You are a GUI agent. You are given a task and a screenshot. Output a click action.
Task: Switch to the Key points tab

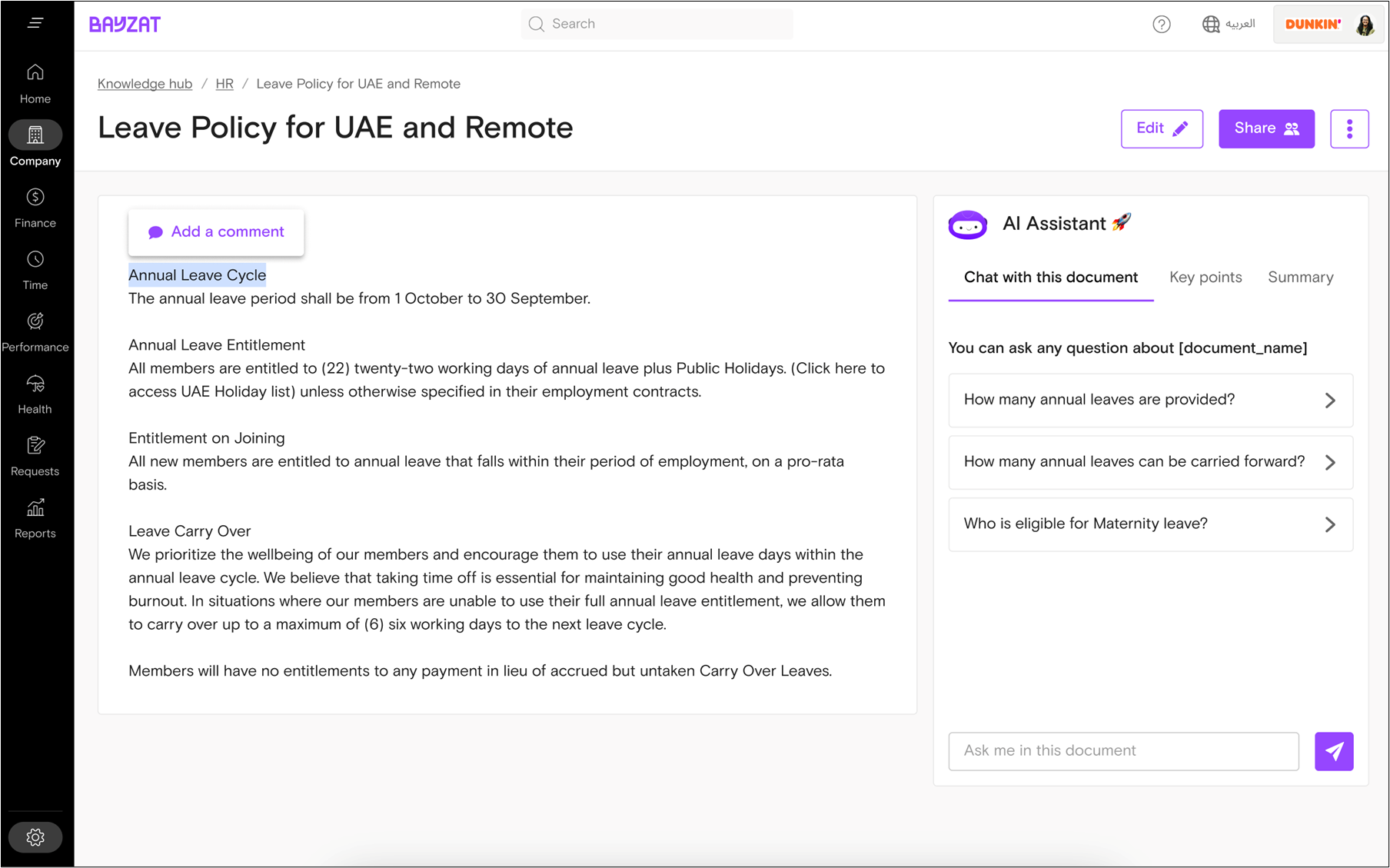tap(1205, 278)
